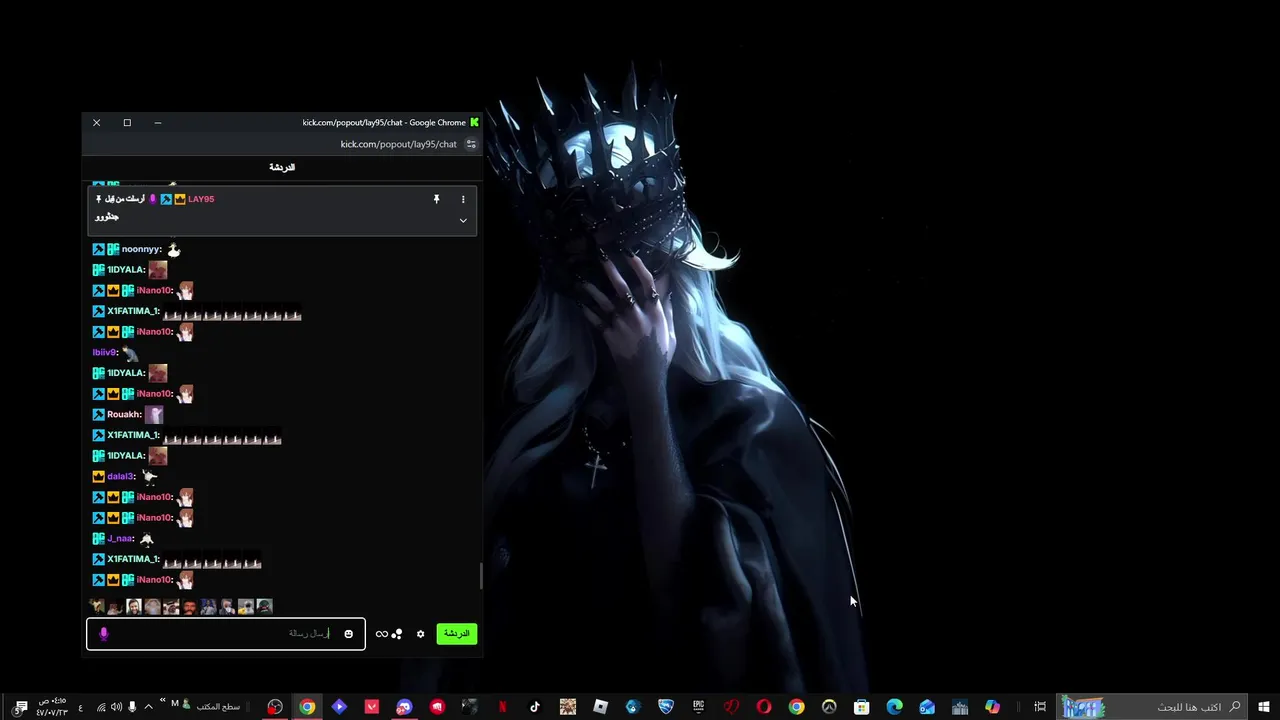
Task: Open pinned message three-dot menu
Action: tap(463, 199)
